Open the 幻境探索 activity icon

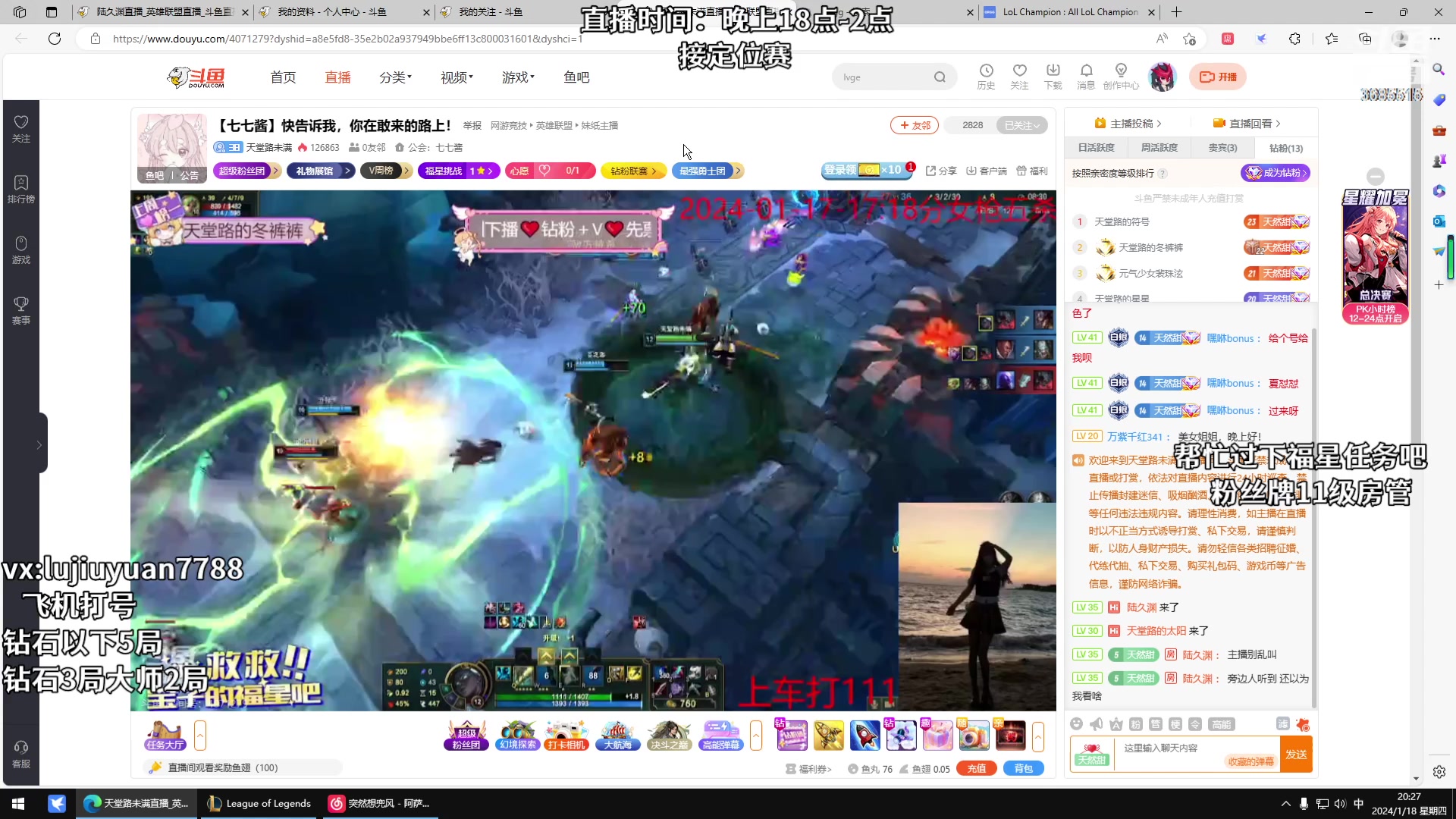pos(517,736)
